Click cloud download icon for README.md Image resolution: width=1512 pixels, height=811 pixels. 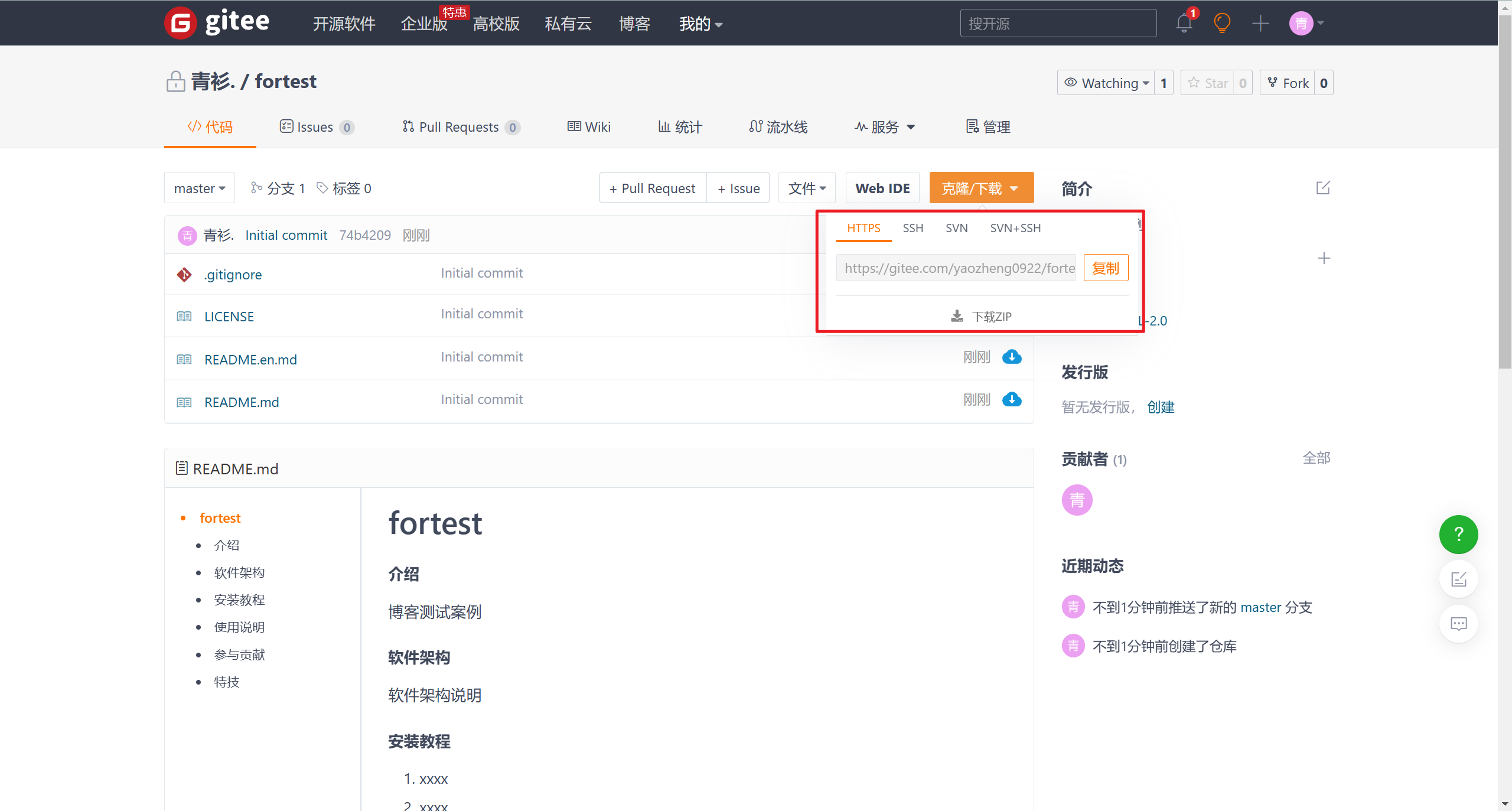1012,400
